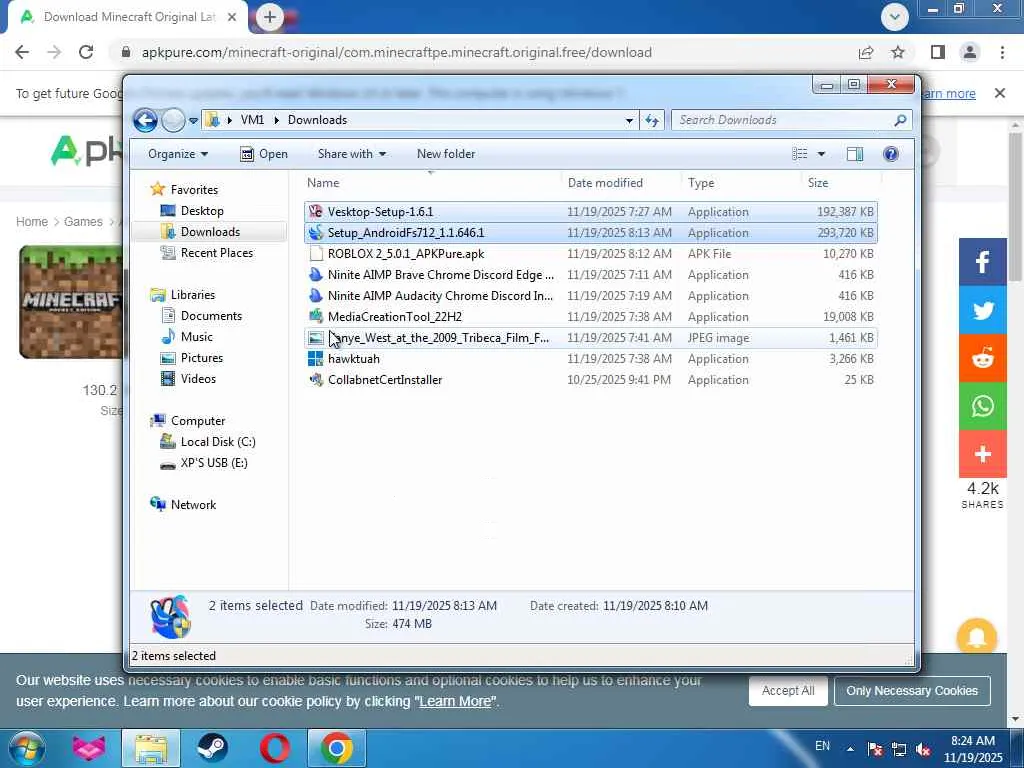1024x768 pixels.
Task: Click the Explorer Back navigation arrow
Action: [145, 120]
